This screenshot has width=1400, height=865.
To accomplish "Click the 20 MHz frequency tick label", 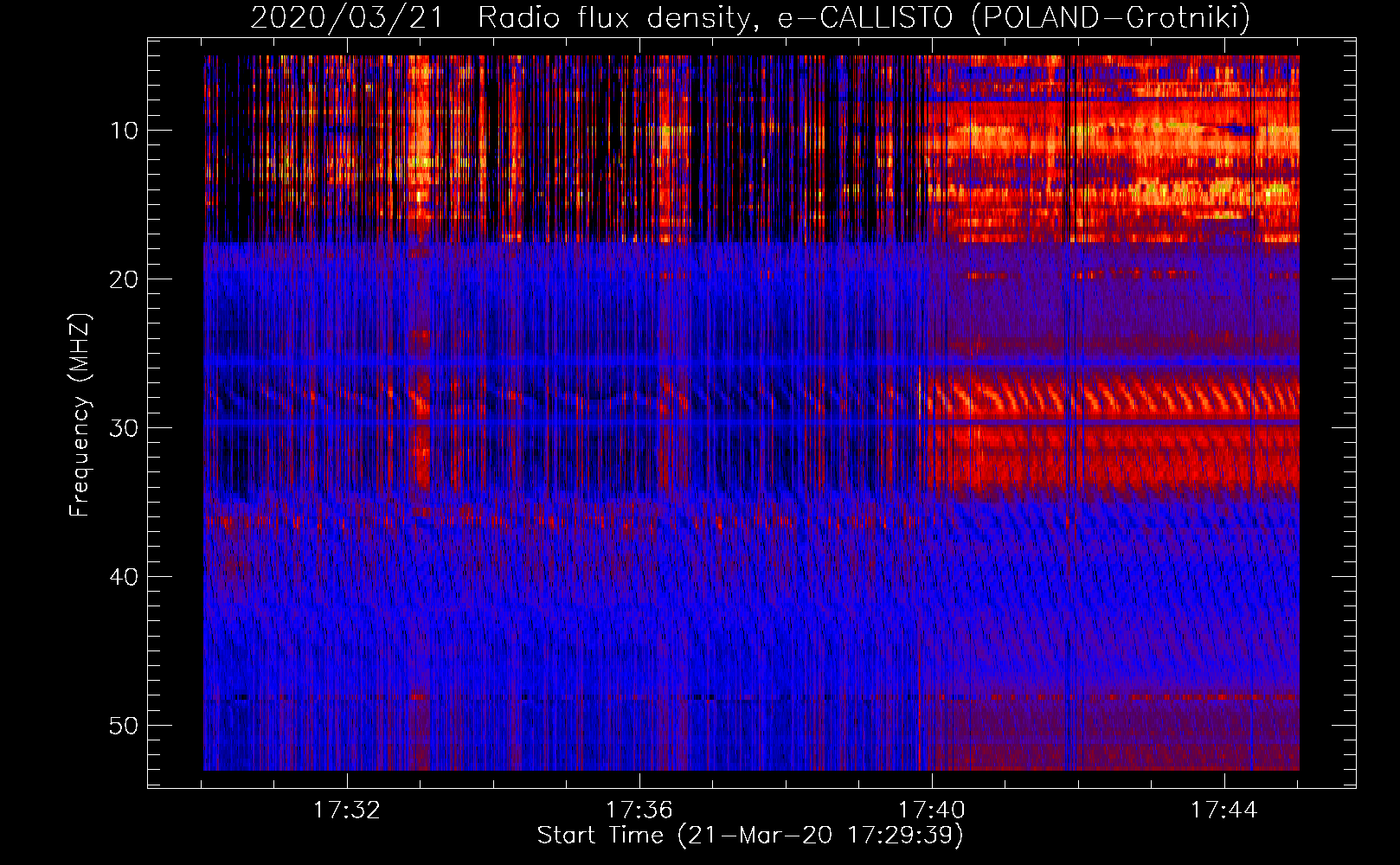I will click(x=124, y=279).
